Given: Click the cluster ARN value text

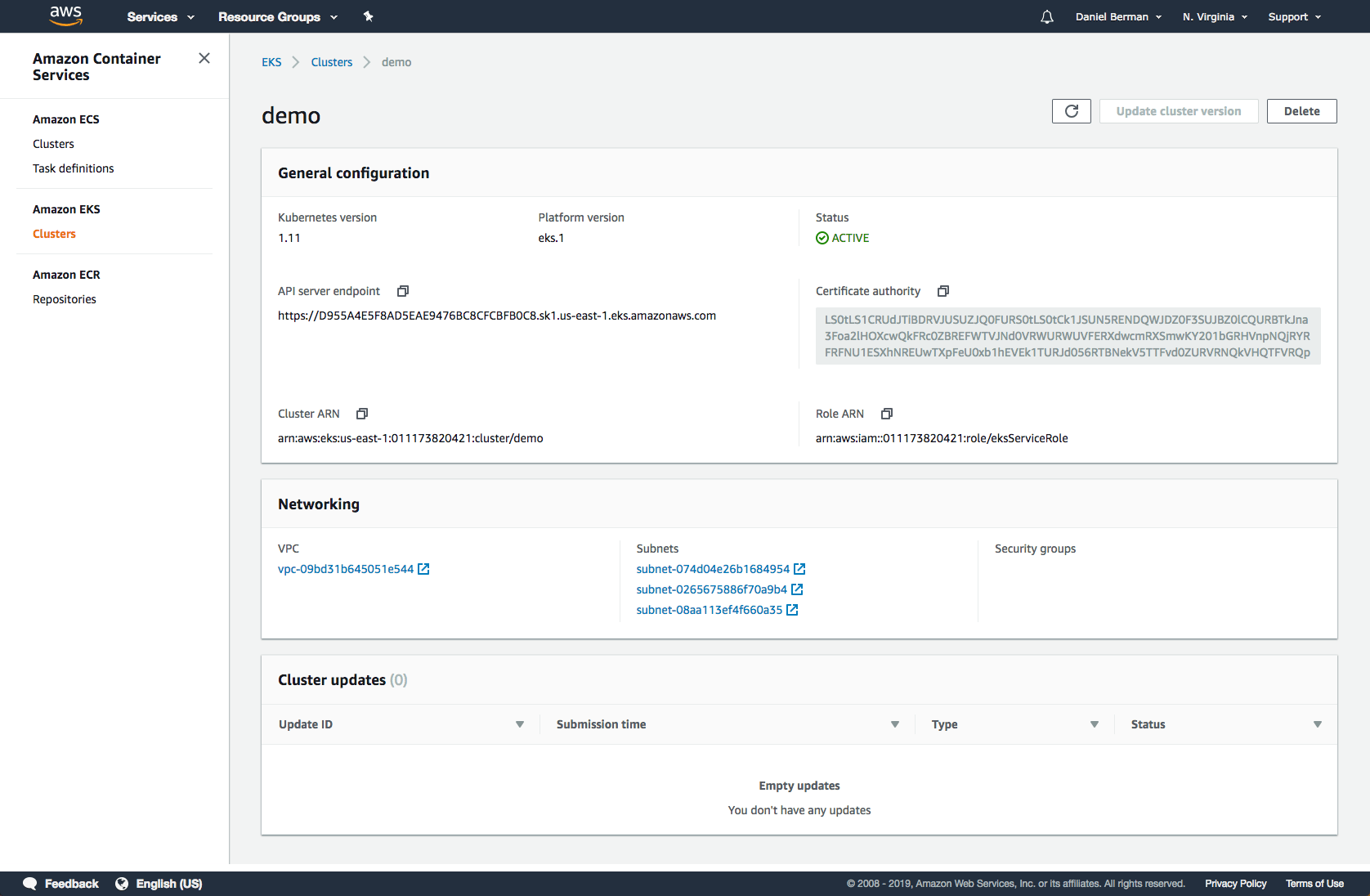Looking at the screenshot, I should [410, 438].
